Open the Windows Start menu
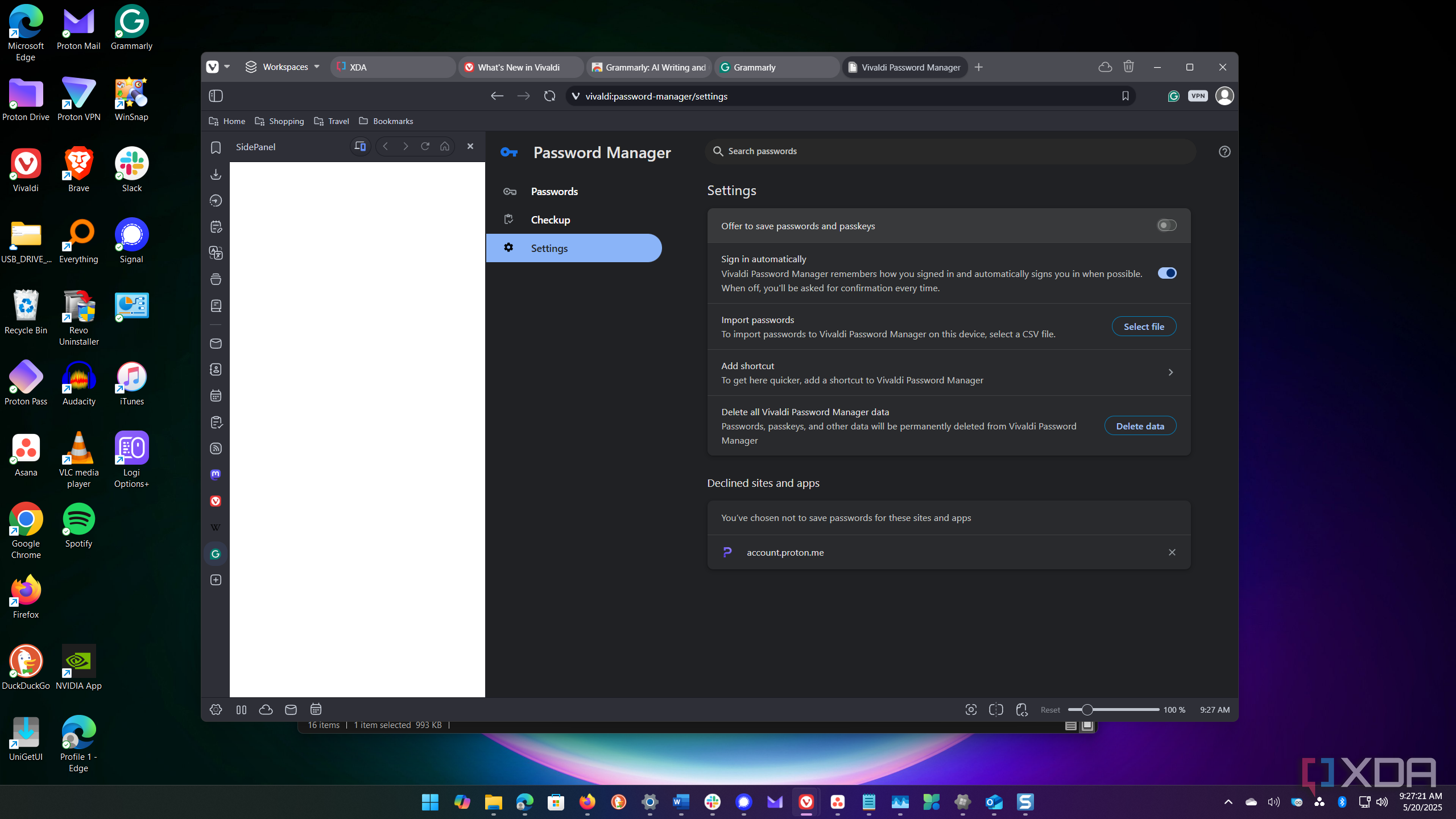The image size is (1456, 819). pyautogui.click(x=431, y=802)
